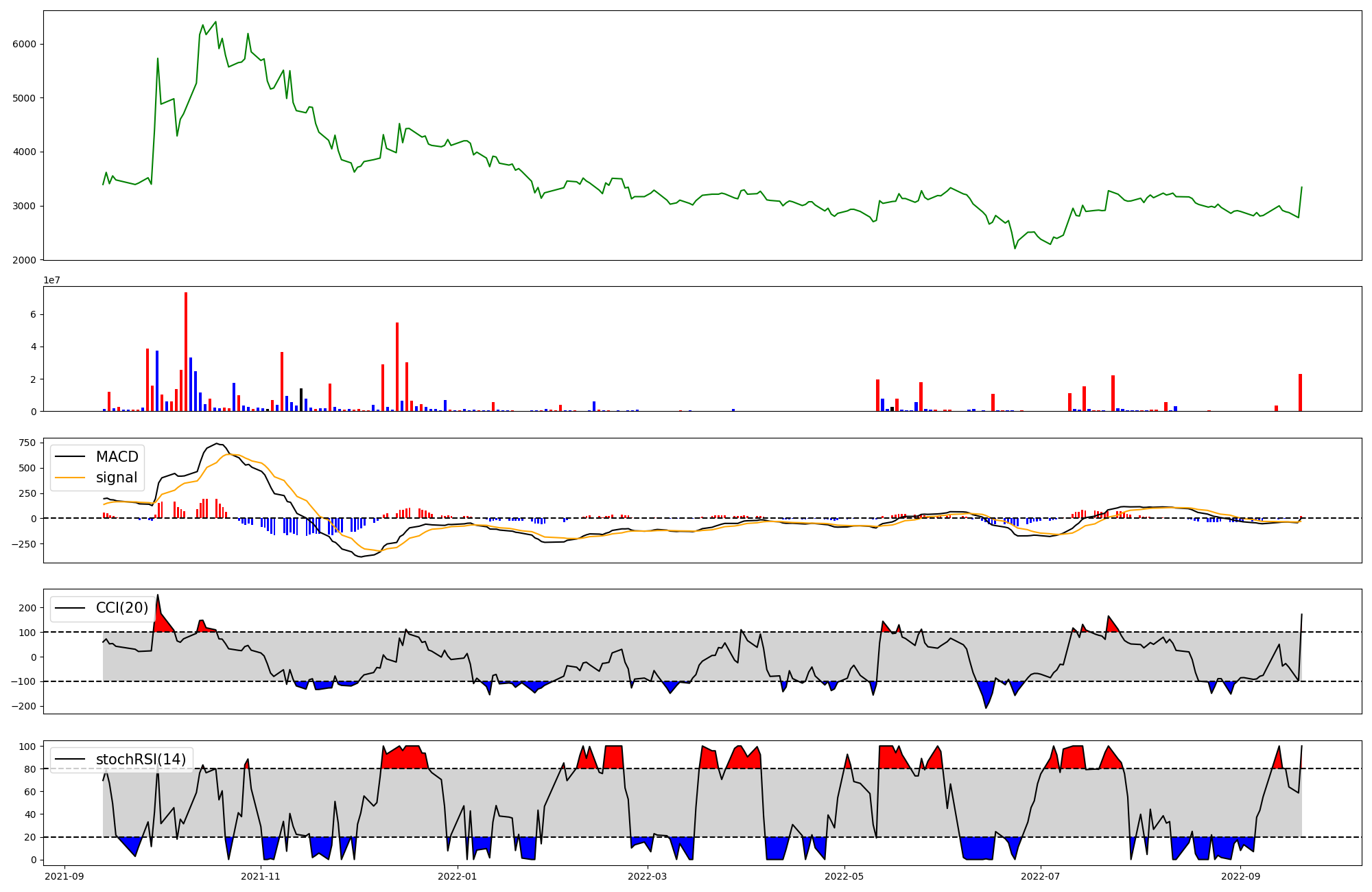Click the 2022-09 x-axis date label

pos(1240,876)
